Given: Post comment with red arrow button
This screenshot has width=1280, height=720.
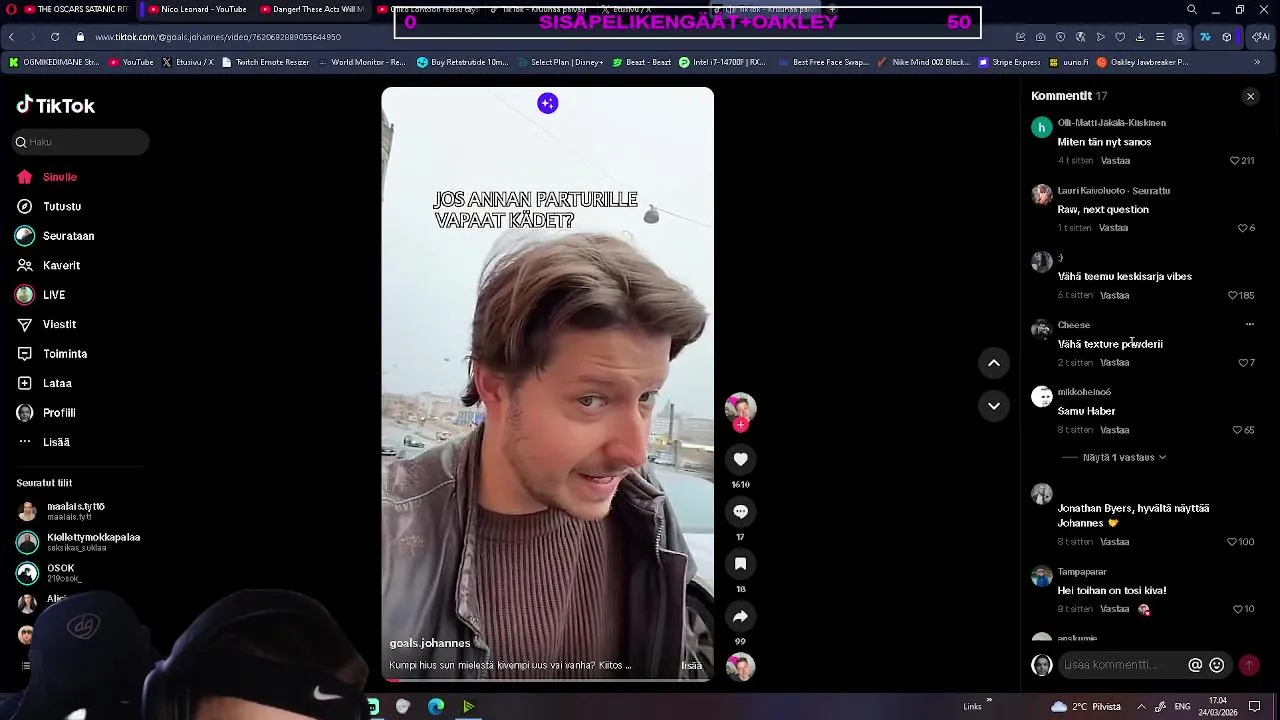Looking at the screenshot, I should (1249, 665).
